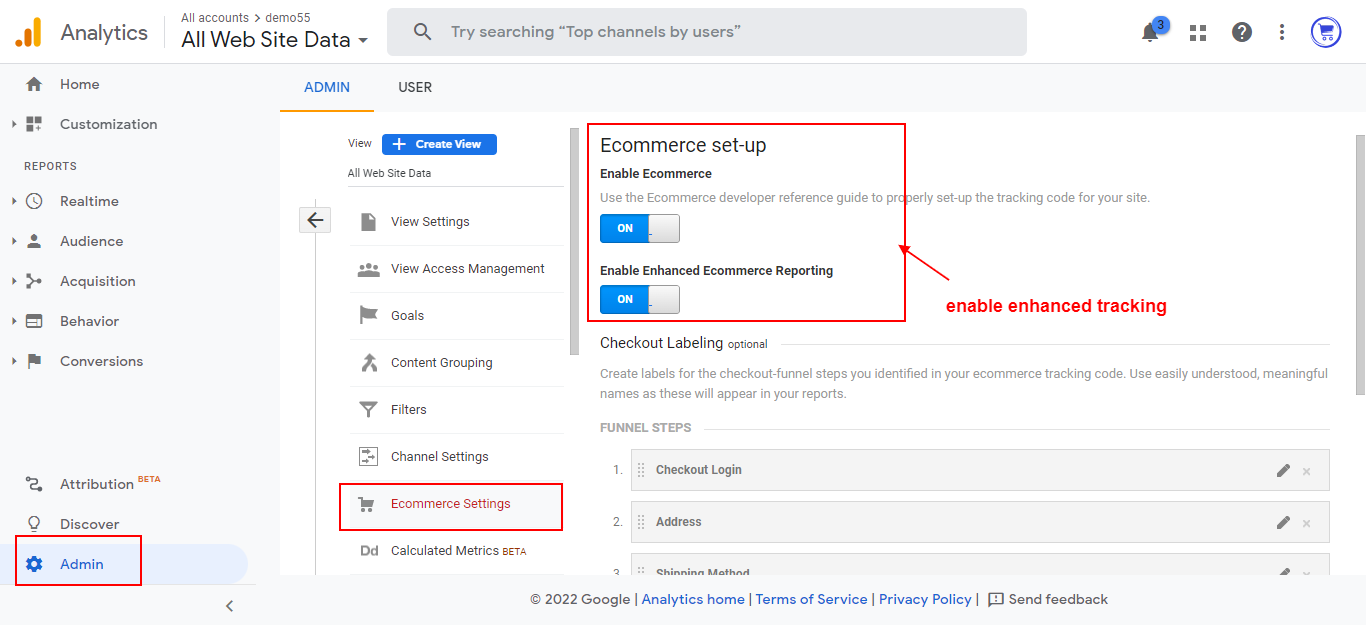Viewport: 1366px width, 625px height.
Task: Switch to the USER tab
Action: (415, 87)
